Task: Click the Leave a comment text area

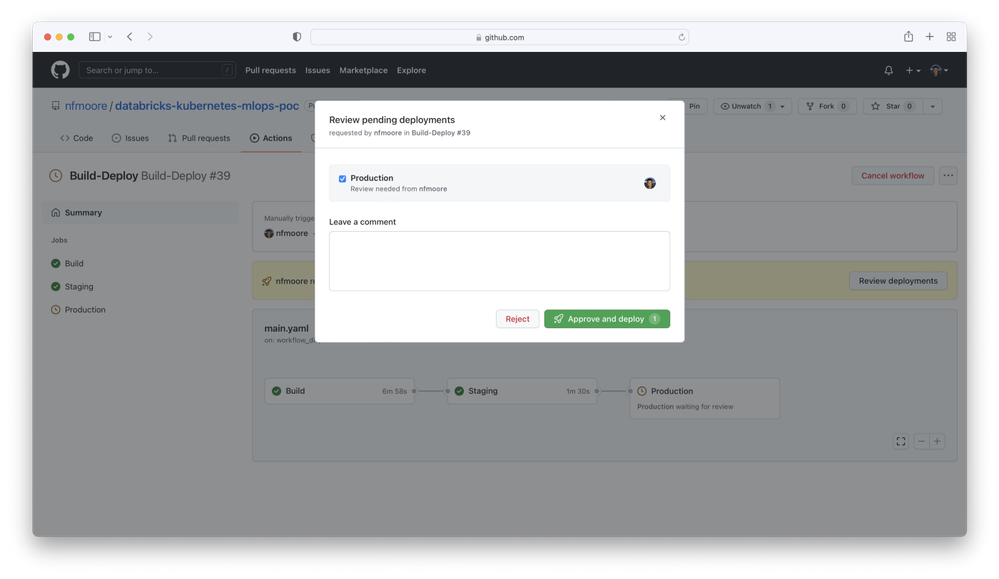Action: click(x=500, y=261)
